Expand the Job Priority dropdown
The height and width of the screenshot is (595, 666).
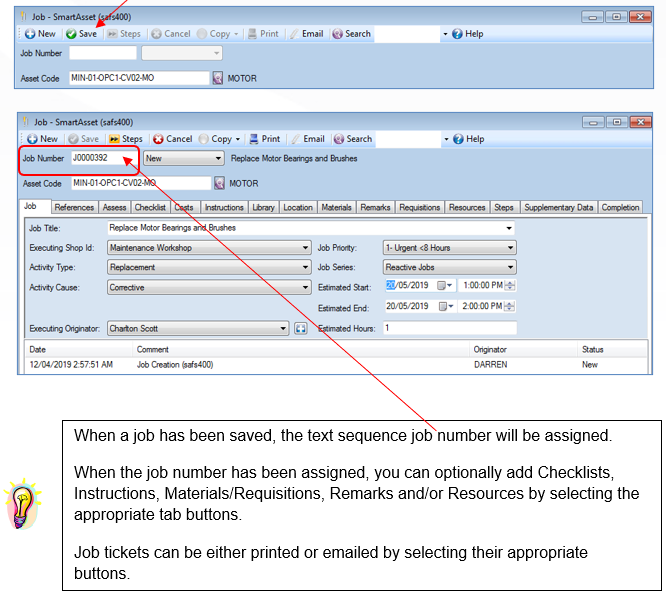(510, 248)
